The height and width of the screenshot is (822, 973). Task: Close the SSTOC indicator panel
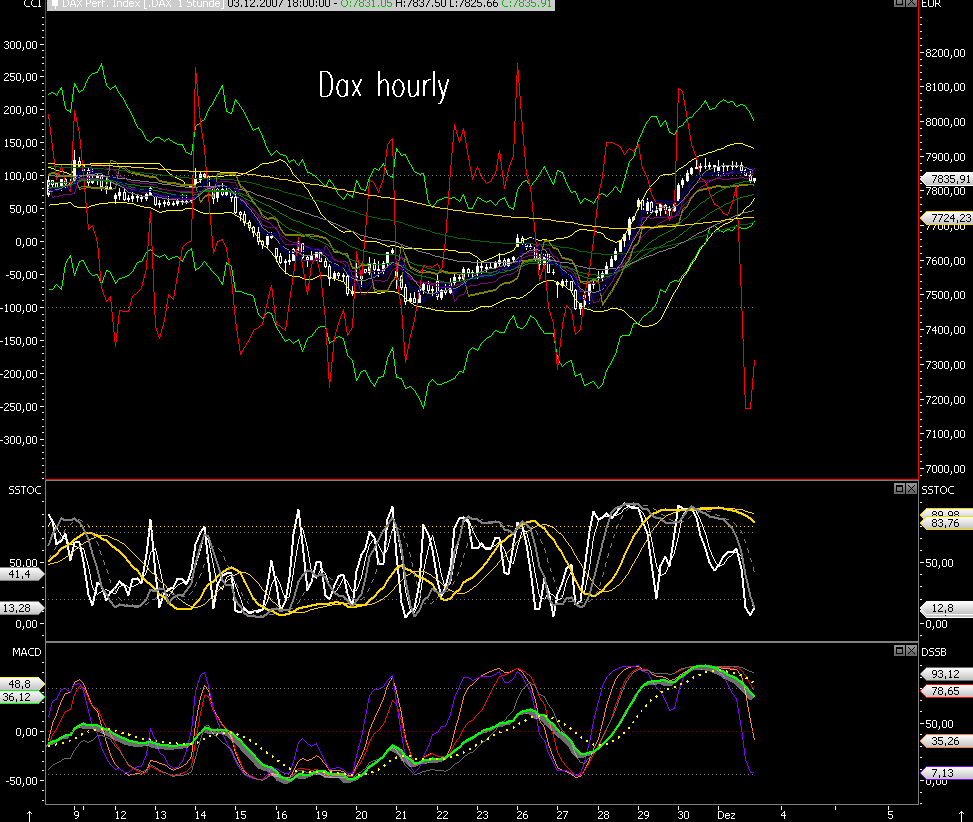911,488
